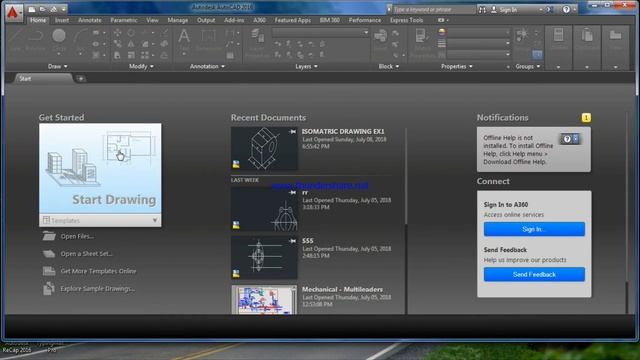Open the ISOMATRIC DRAWING EX1 thumbnail
Viewport: 640px width, 360px height.
tap(264, 148)
